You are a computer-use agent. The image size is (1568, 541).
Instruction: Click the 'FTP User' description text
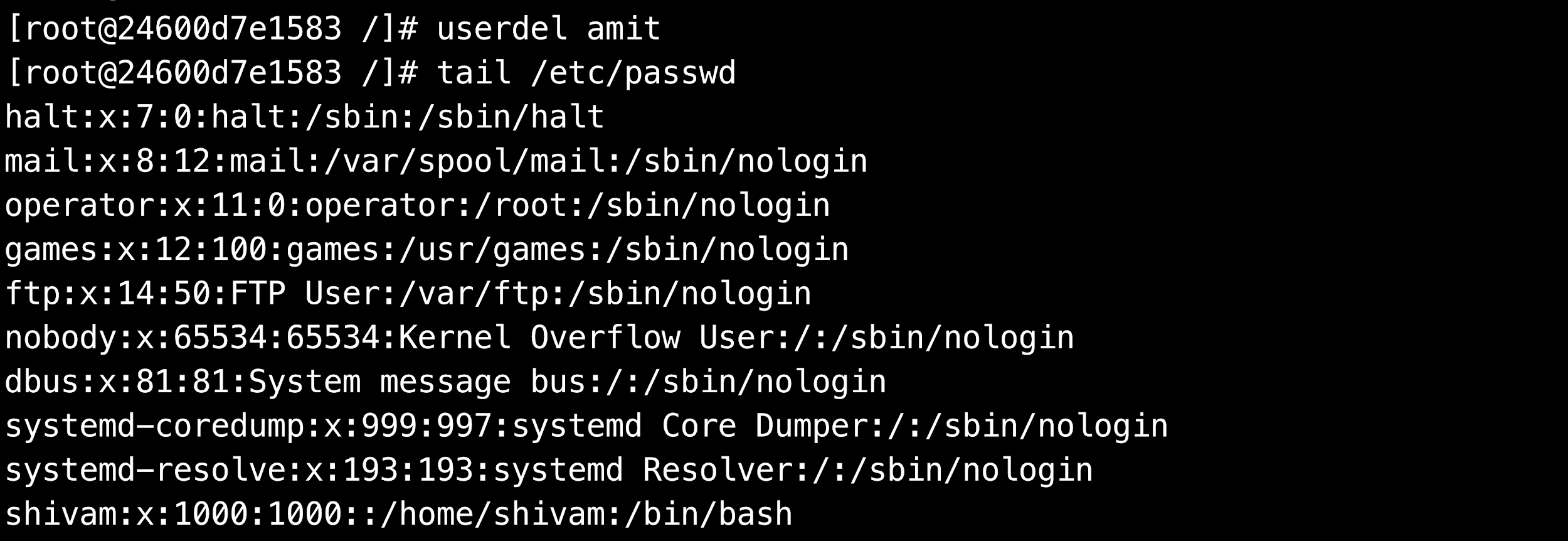point(304,294)
